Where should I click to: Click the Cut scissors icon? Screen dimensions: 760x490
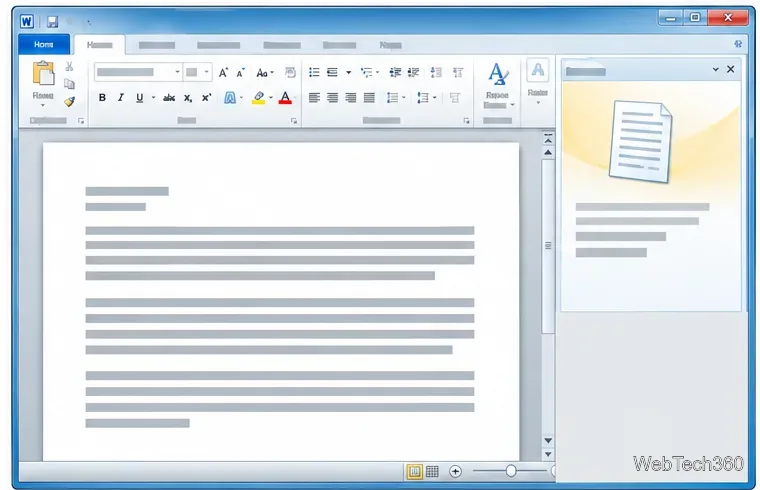point(69,66)
